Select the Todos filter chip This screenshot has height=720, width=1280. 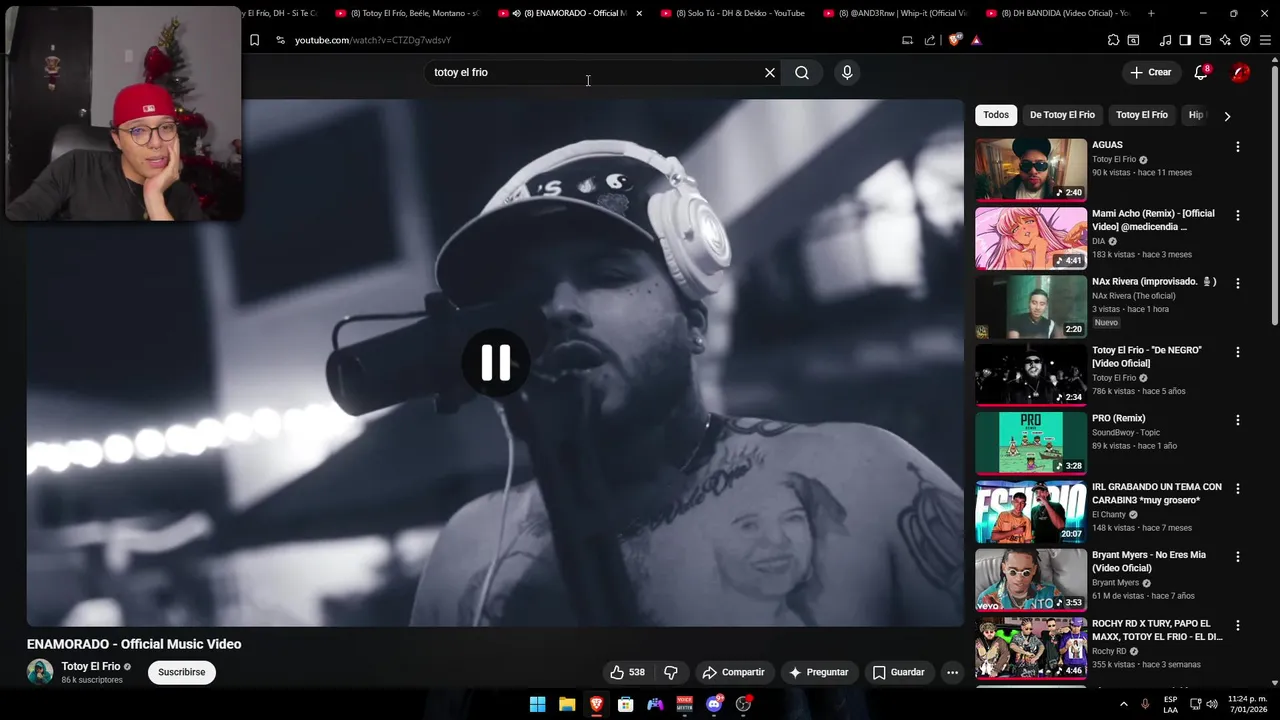(x=996, y=115)
